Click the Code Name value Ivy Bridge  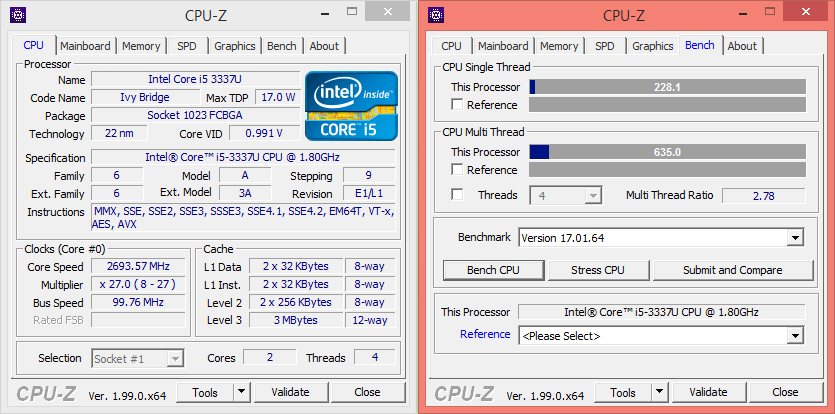click(145, 97)
